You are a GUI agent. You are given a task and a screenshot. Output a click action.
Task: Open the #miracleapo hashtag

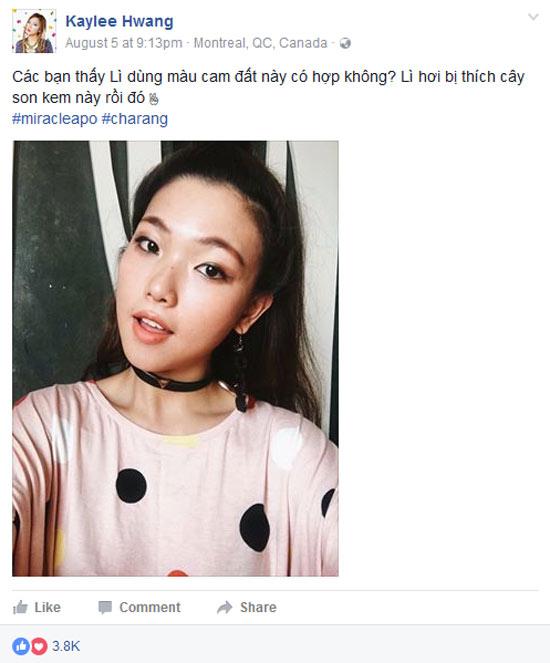(x=55, y=119)
